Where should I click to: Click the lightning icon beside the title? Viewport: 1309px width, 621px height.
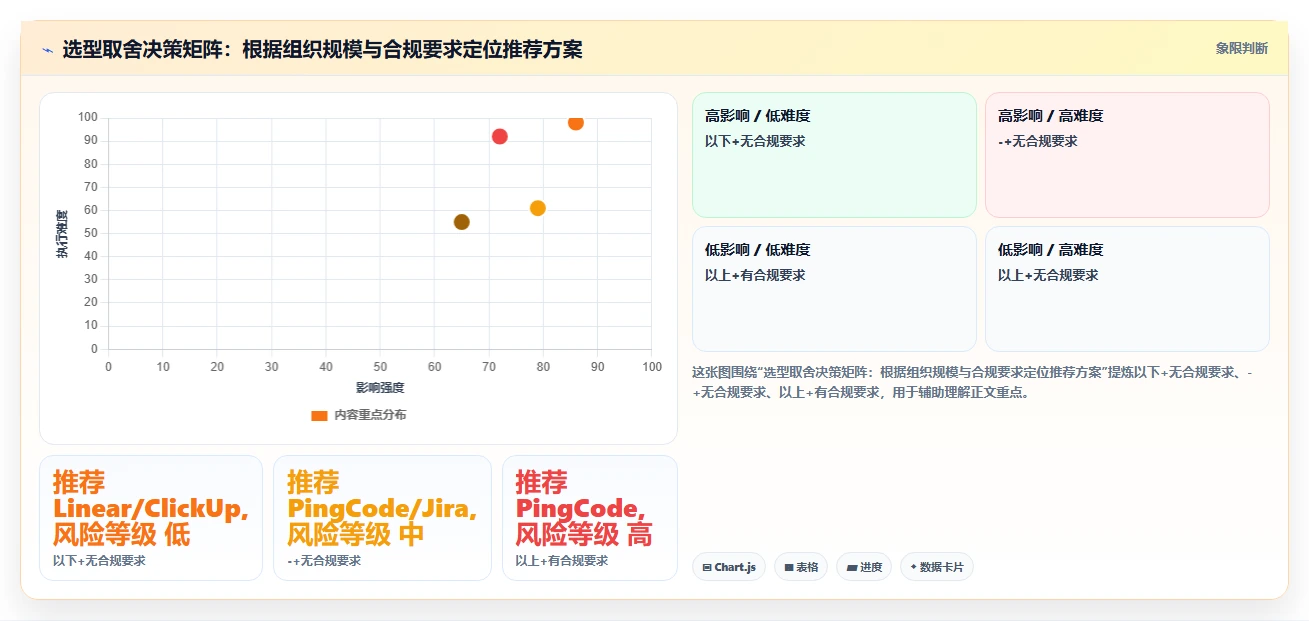pos(47,49)
